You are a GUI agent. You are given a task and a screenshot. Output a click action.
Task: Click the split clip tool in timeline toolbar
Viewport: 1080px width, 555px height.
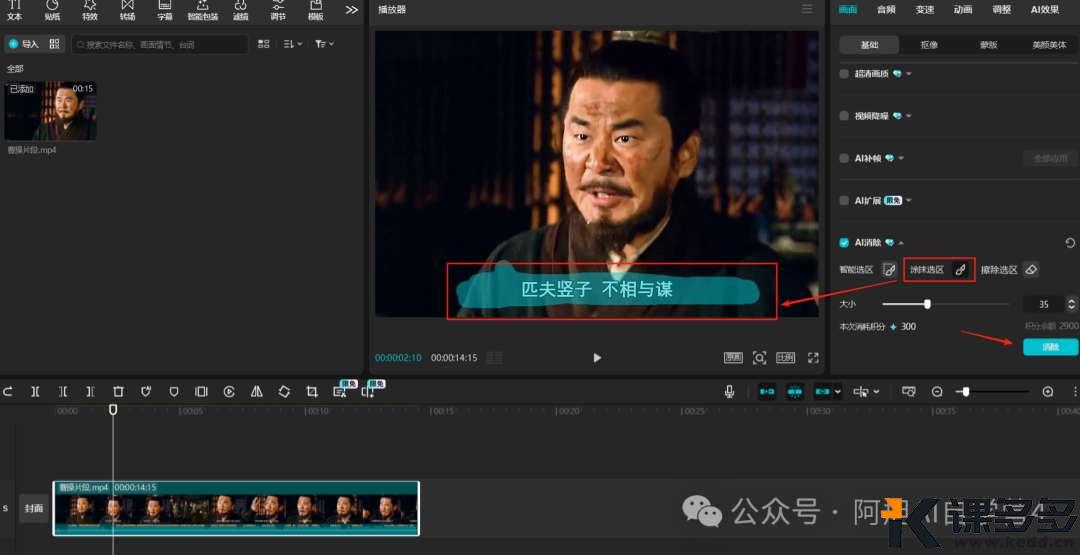tap(35, 392)
